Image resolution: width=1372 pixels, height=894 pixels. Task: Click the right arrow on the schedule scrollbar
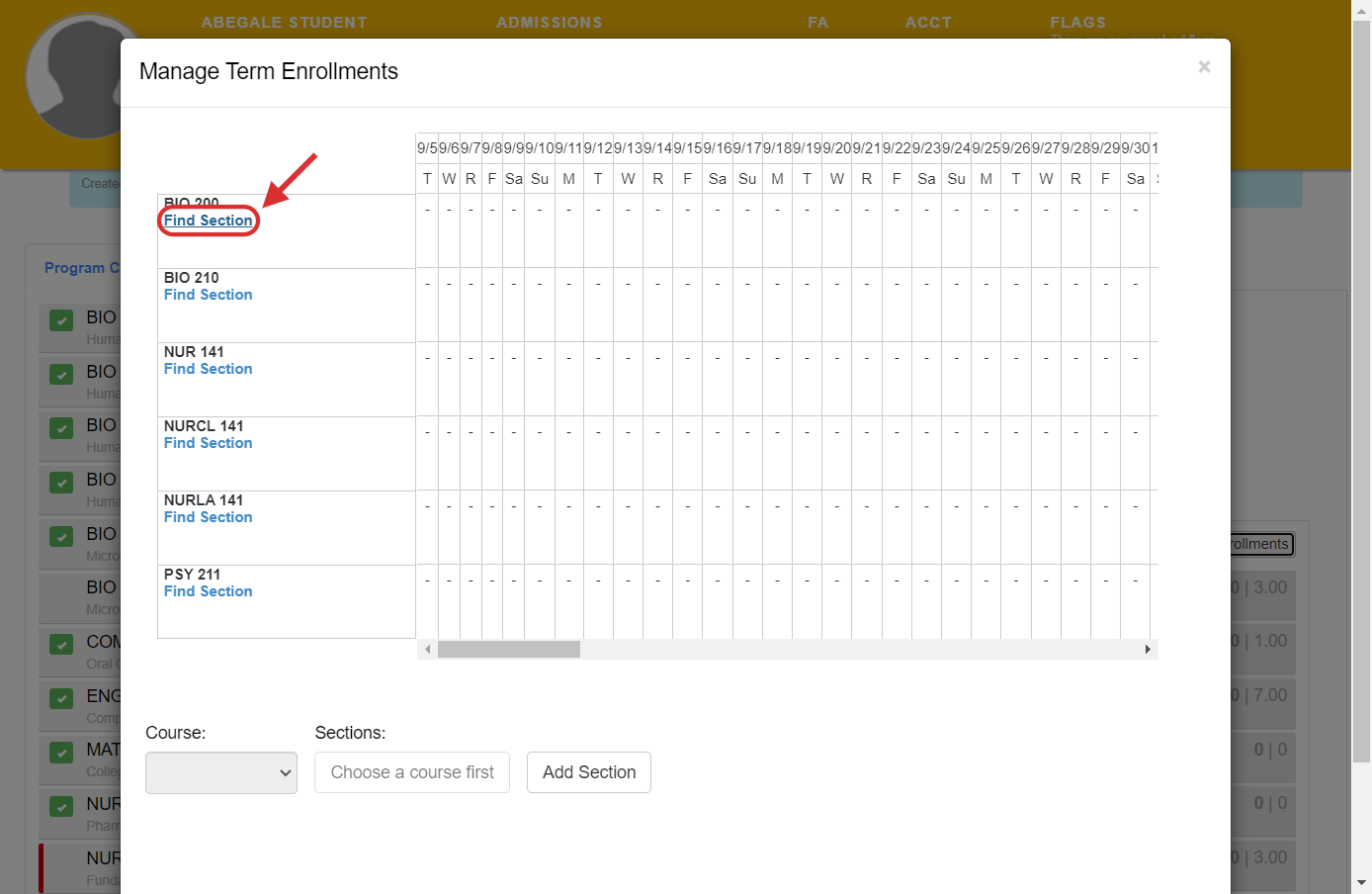pos(1147,649)
